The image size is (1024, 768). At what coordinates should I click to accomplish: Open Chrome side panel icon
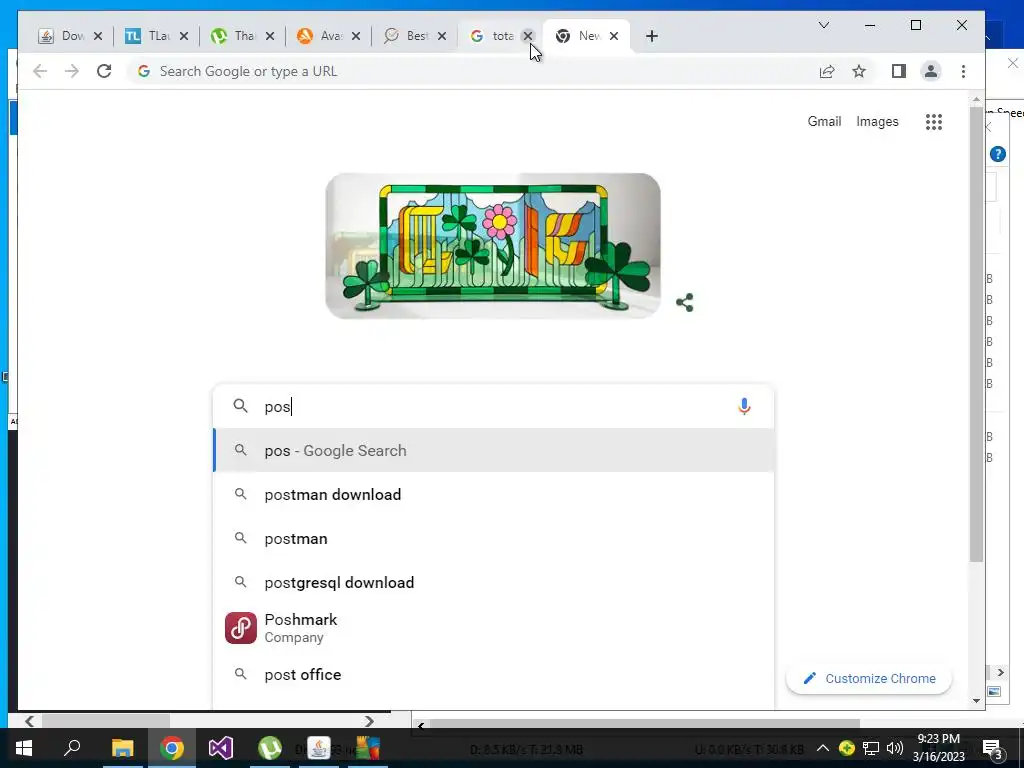[x=899, y=71]
